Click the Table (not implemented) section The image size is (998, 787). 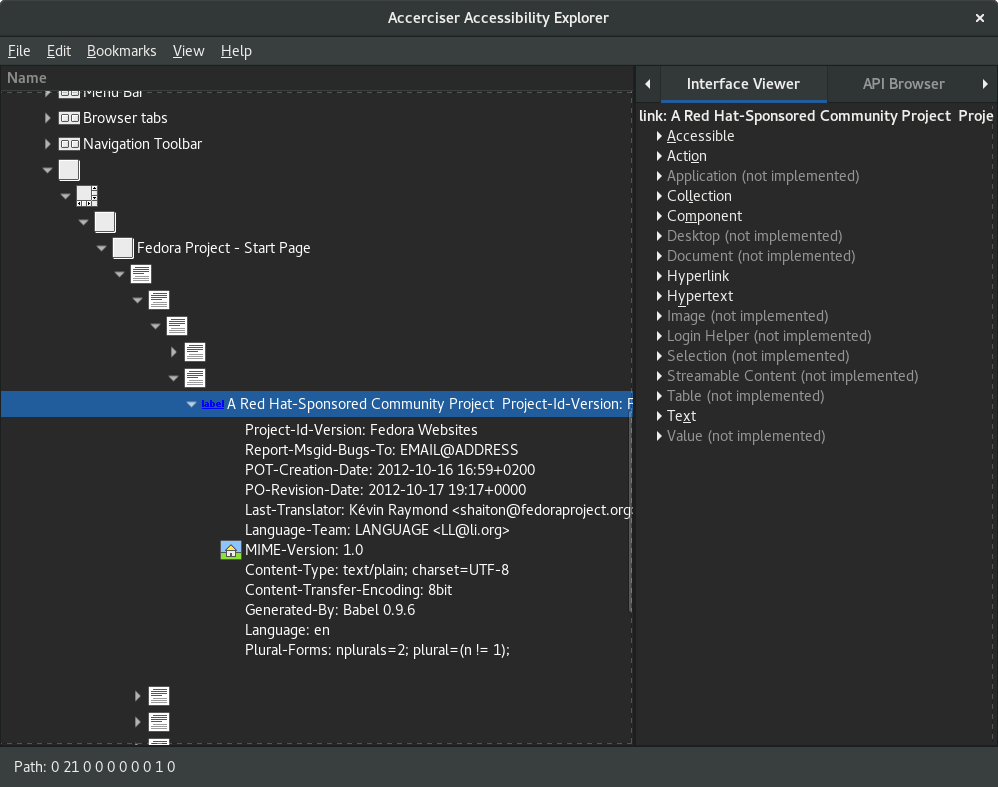pyautogui.click(x=745, y=396)
